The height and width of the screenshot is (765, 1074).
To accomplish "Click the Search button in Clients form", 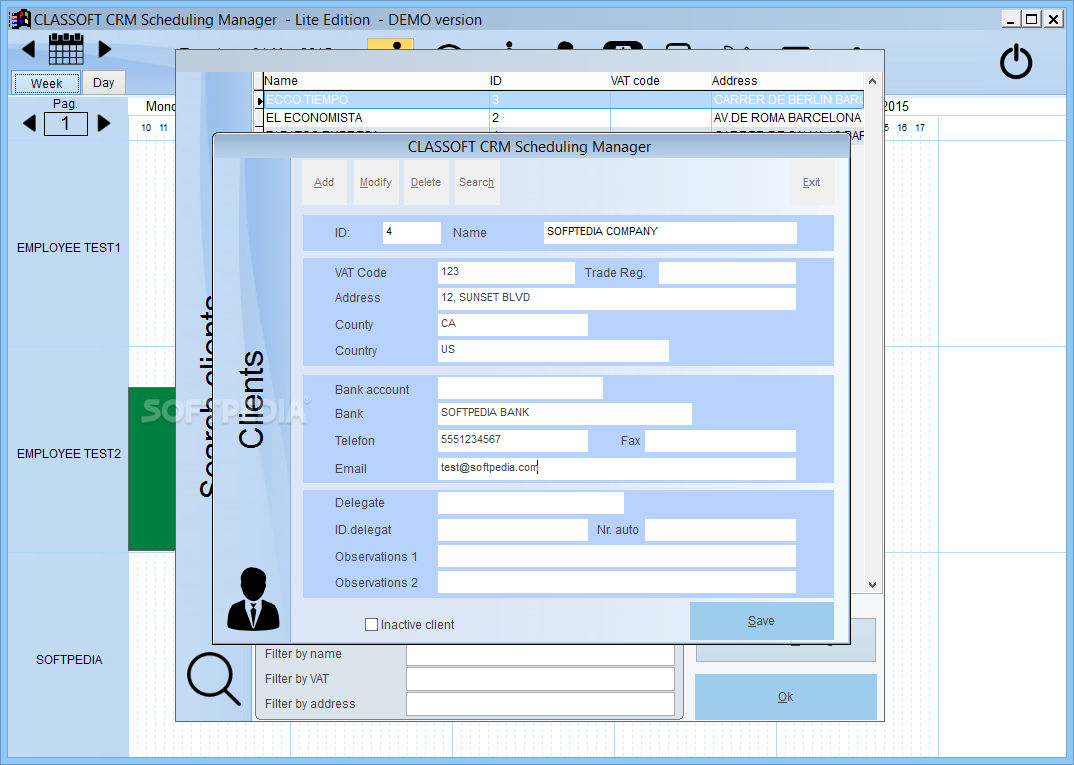I will point(477,182).
